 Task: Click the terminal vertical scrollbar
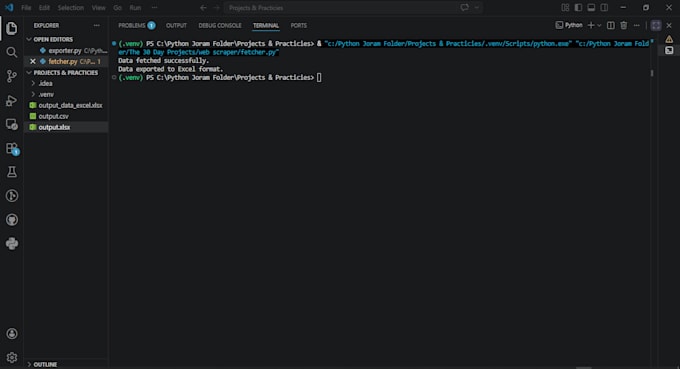[x=652, y=73]
